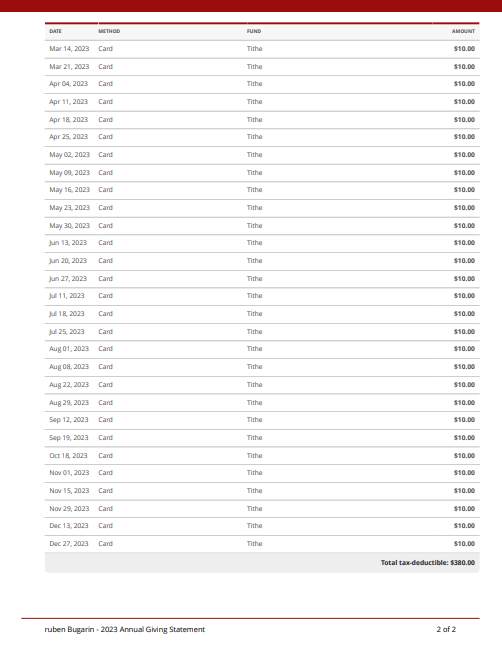Click the Total tax-deductible $380.00 text
502x651 pixels.
tap(428, 563)
